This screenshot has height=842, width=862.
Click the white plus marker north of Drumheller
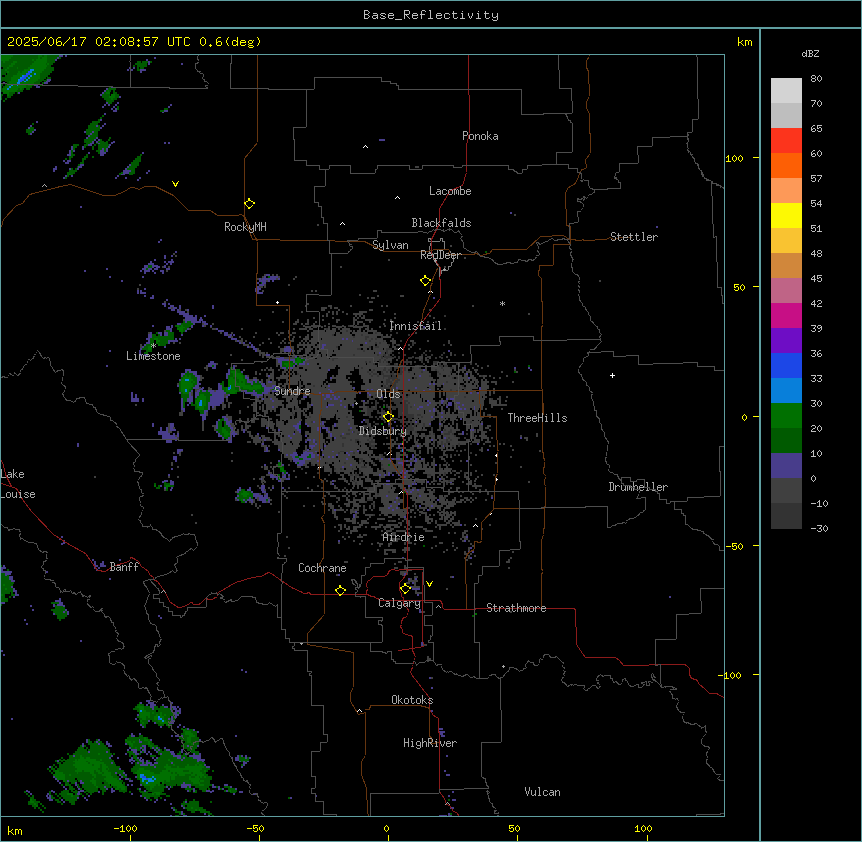click(x=612, y=375)
